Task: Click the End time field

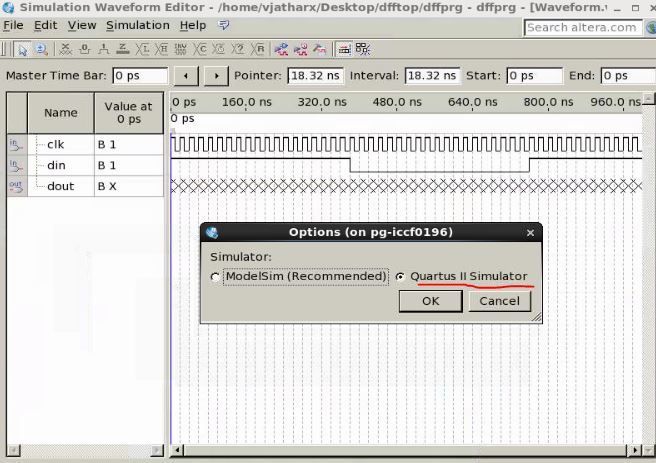Action: 628,76
